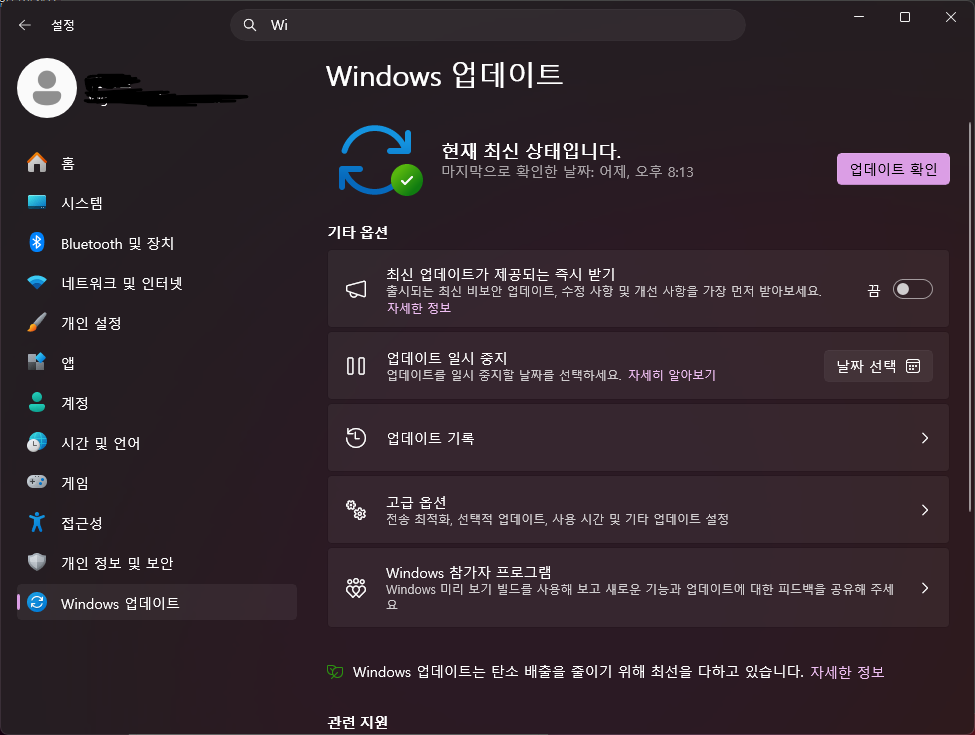
Task: Click the 게임 controller icon
Action: click(37, 482)
